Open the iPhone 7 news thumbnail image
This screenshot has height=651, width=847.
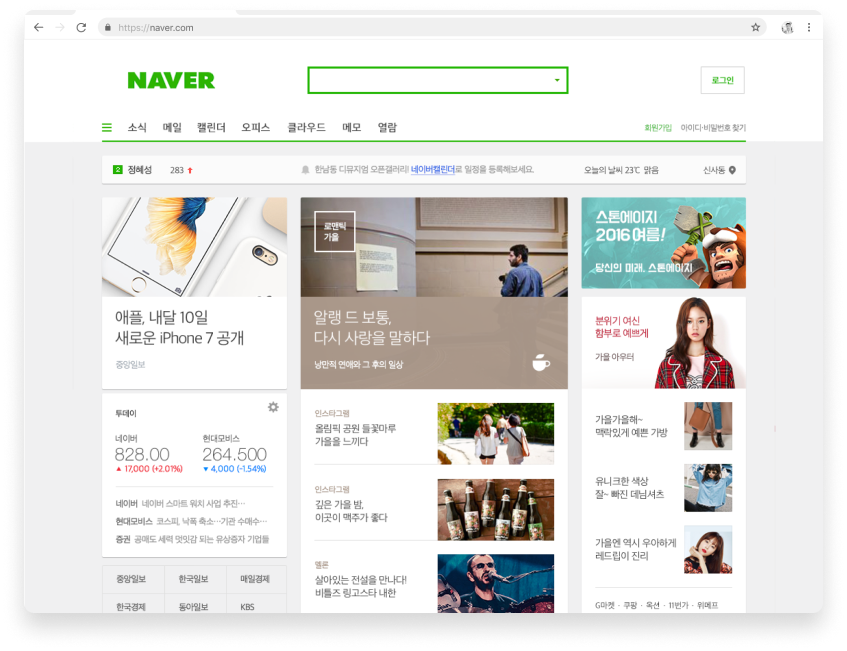tap(194, 246)
